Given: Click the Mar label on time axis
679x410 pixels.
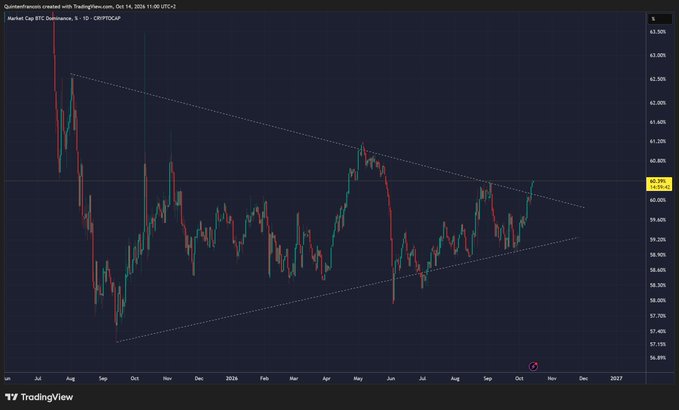Looking at the screenshot, I should [x=294, y=378].
